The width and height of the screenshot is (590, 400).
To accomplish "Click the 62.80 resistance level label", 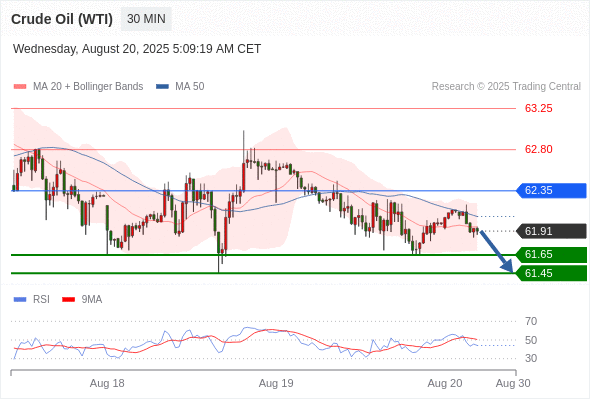I will coord(538,149).
